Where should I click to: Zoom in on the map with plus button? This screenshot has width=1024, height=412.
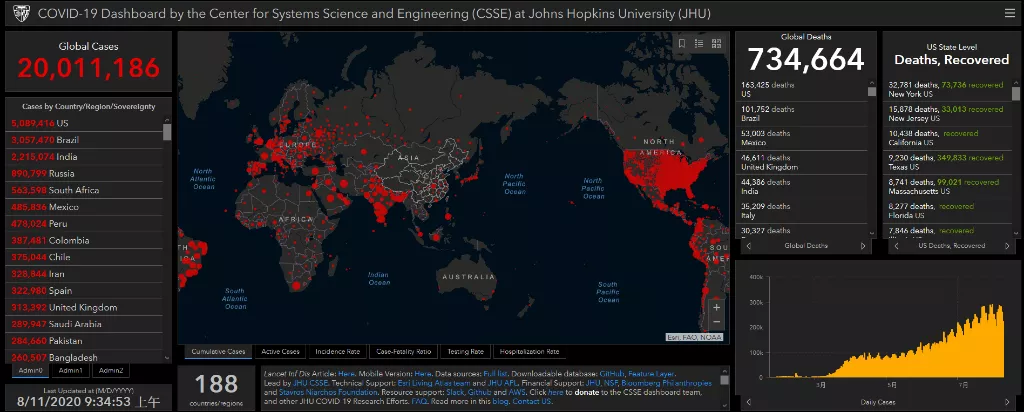point(716,308)
